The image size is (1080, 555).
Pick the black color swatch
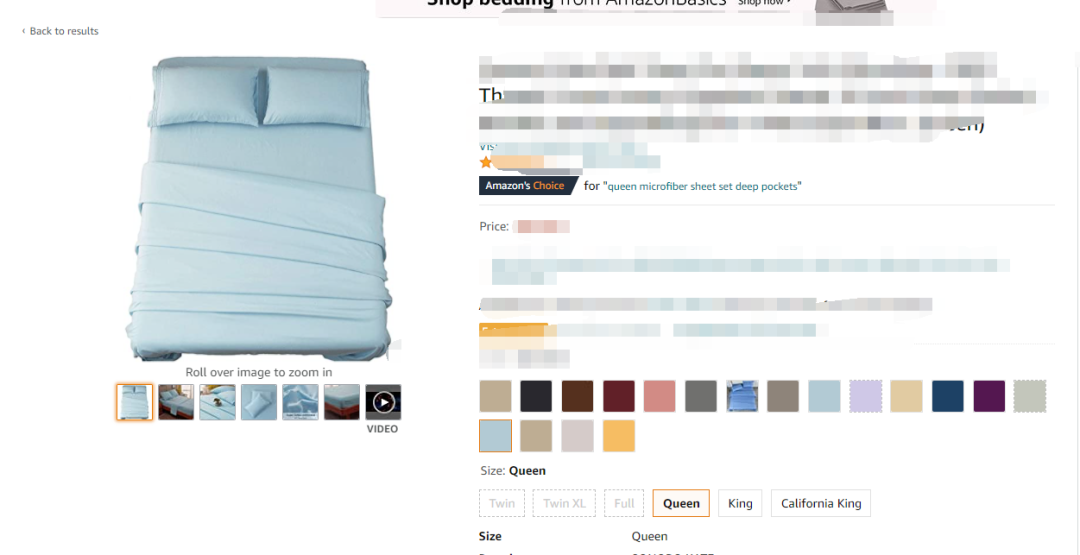(536, 396)
